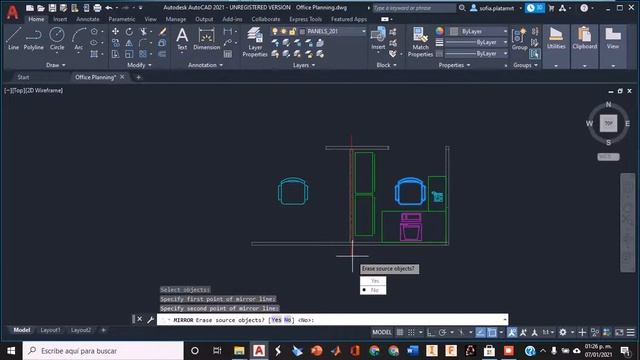Click the Erase tool icon
Screen dimensions: 640x360
point(162,31)
